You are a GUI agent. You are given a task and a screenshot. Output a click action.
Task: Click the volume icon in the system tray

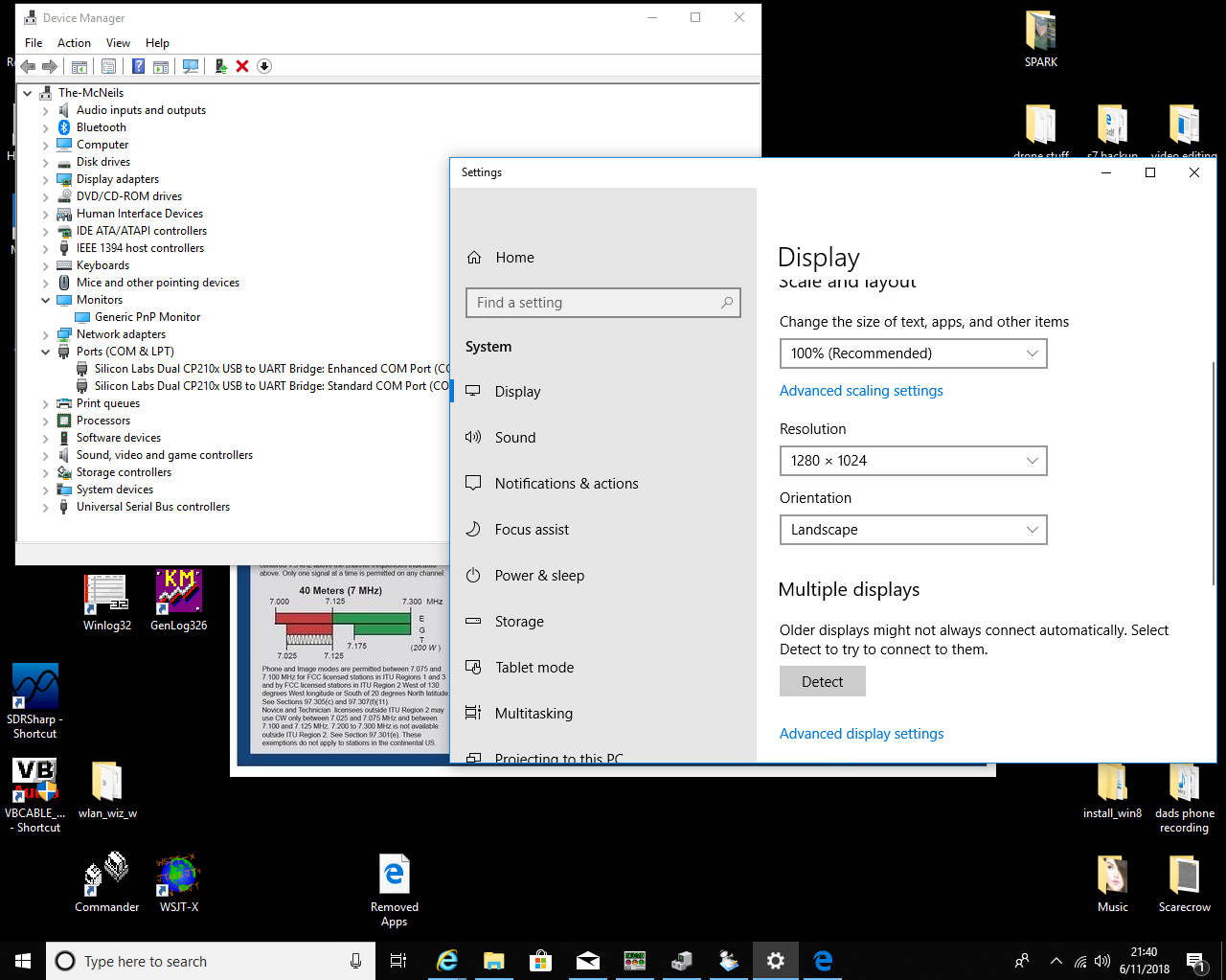1102,961
